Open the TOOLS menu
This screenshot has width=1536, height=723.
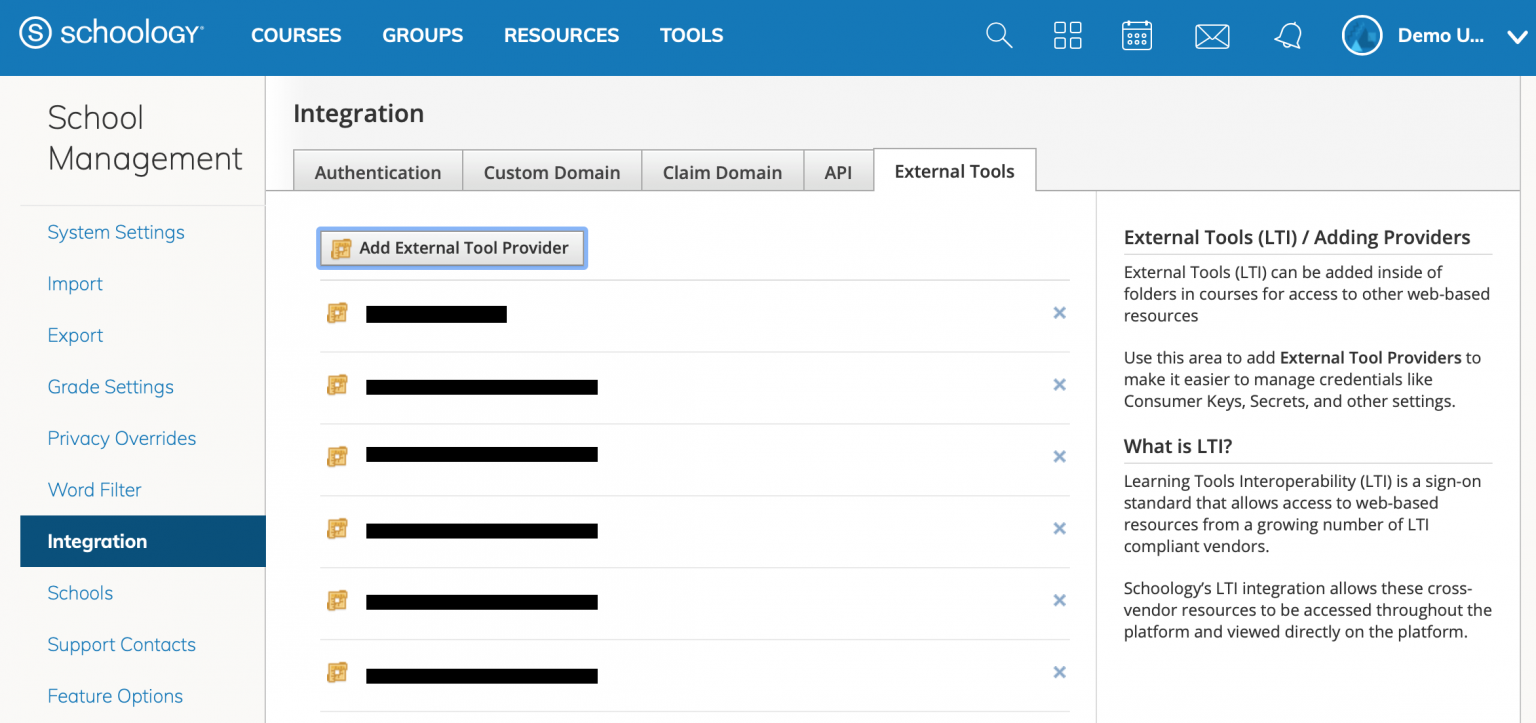point(691,35)
